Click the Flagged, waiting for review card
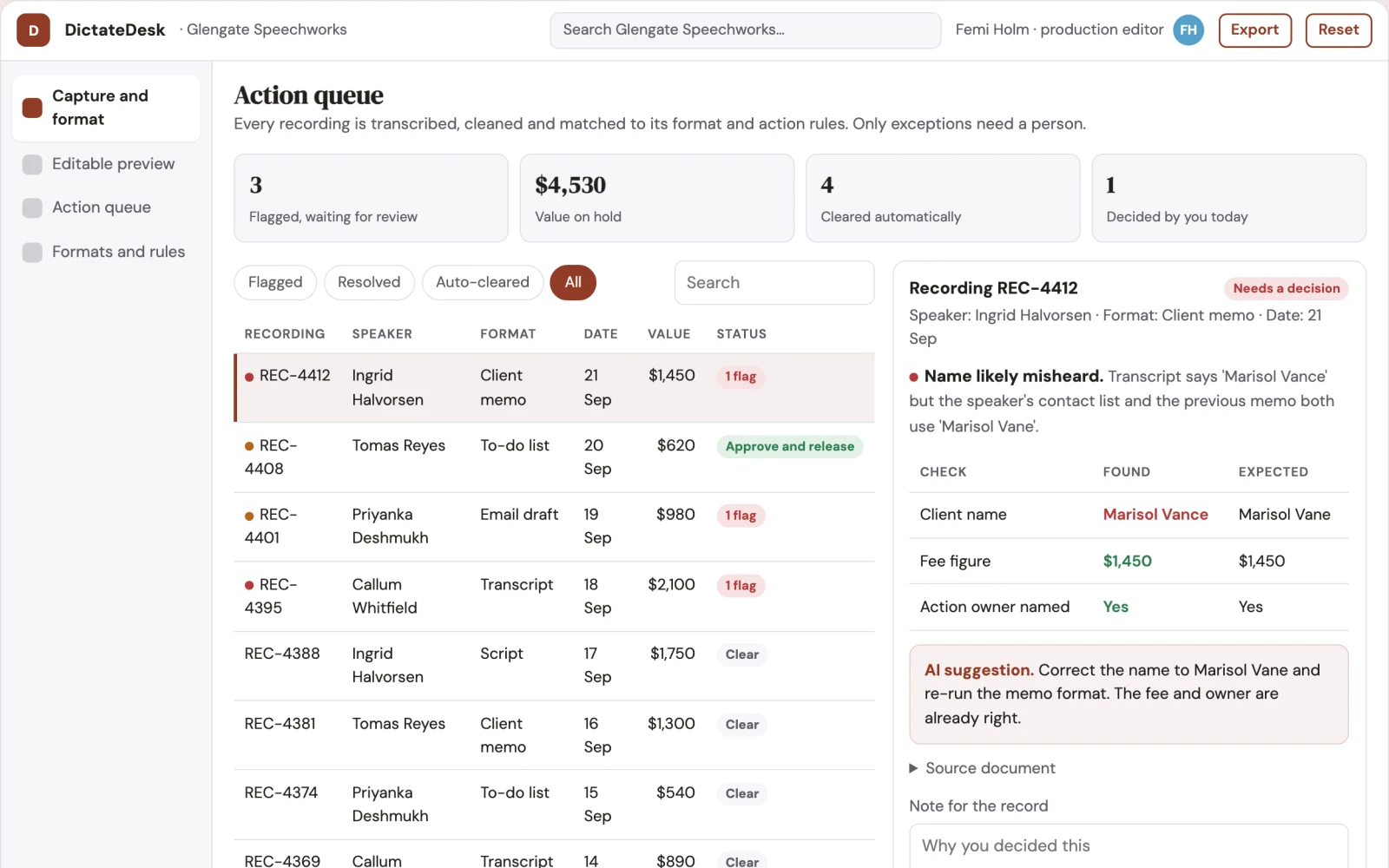1389x868 pixels. 371,198
